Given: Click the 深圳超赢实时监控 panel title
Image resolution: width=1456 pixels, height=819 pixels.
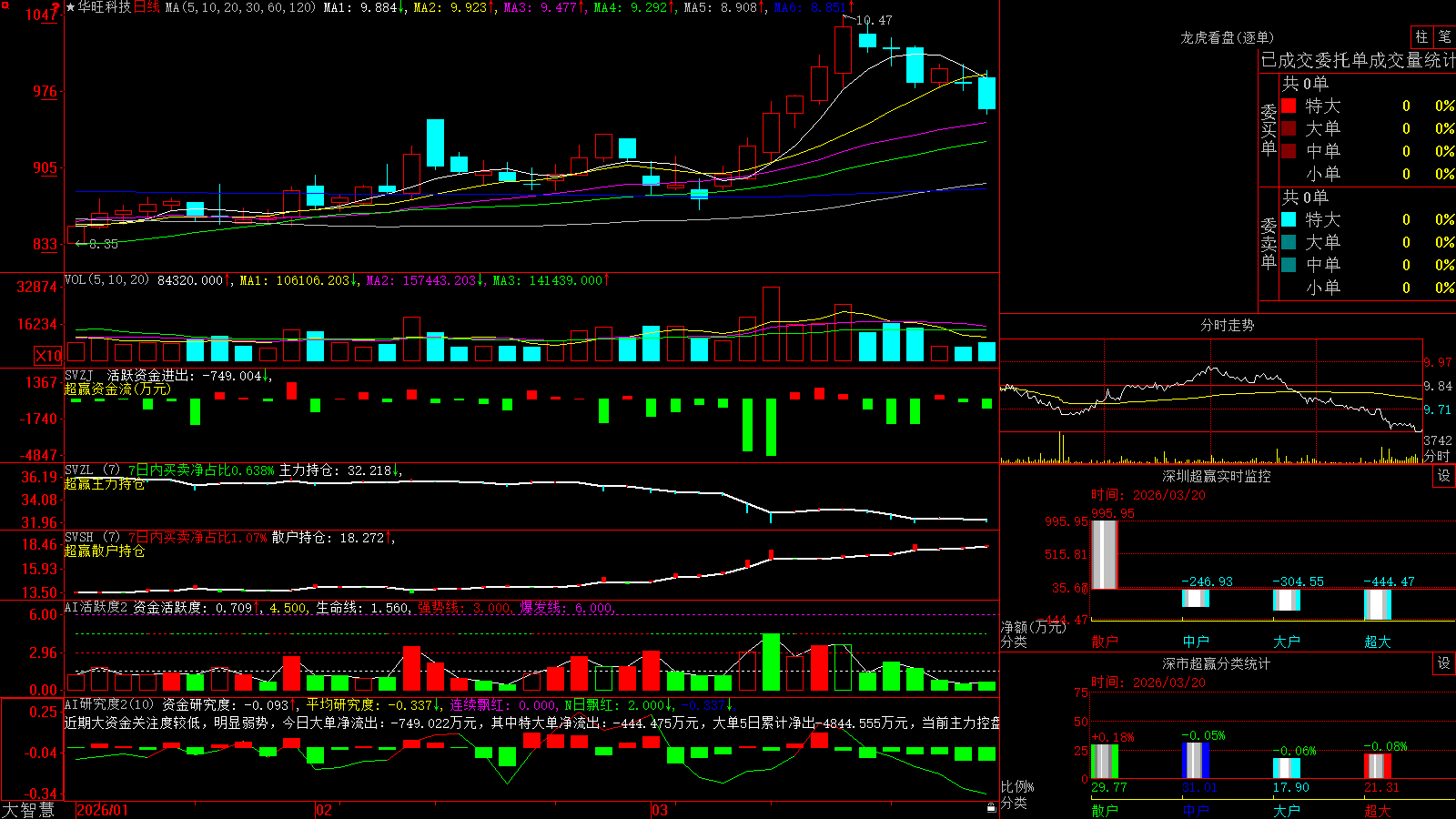Looking at the screenshot, I should pos(1216,476).
